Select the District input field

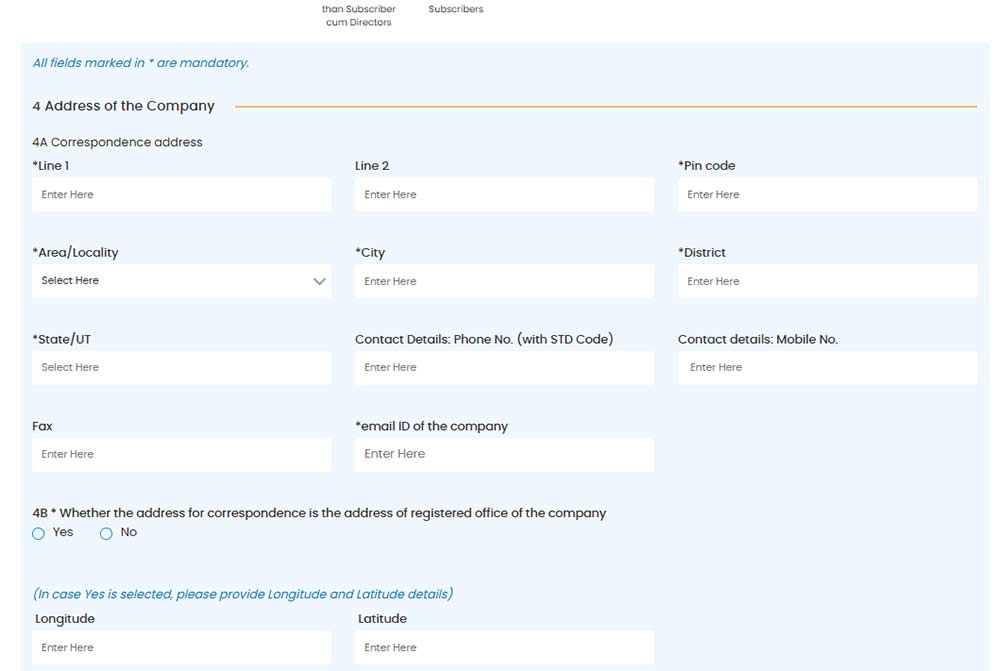pyautogui.click(x=827, y=281)
